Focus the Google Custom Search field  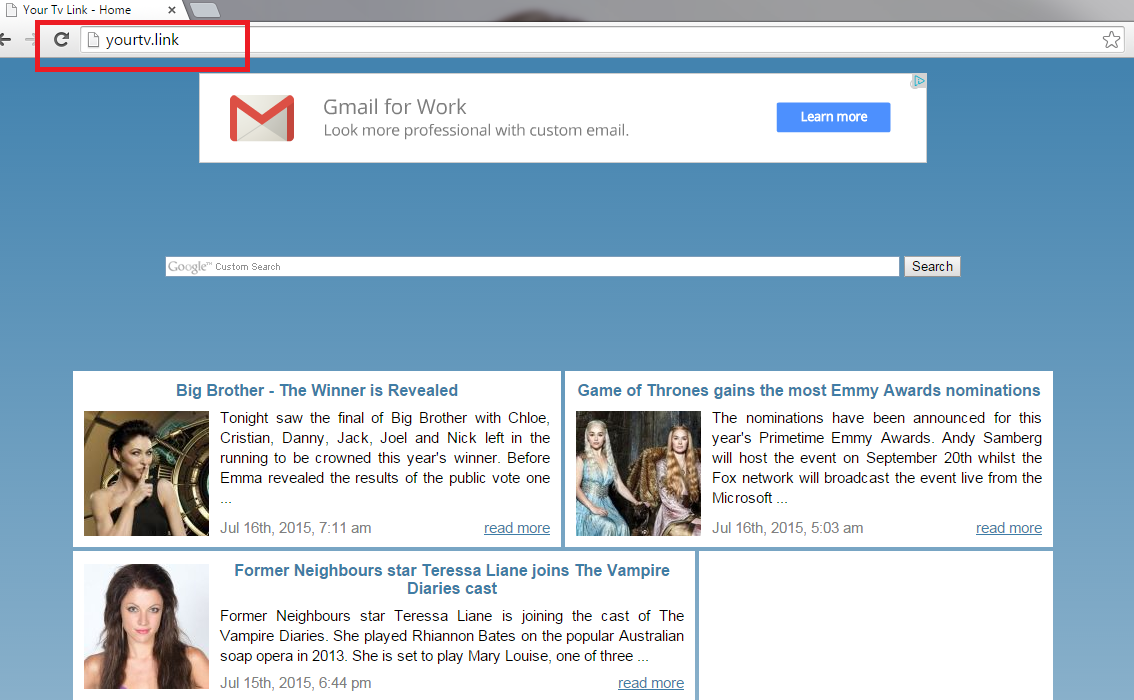[532, 267]
